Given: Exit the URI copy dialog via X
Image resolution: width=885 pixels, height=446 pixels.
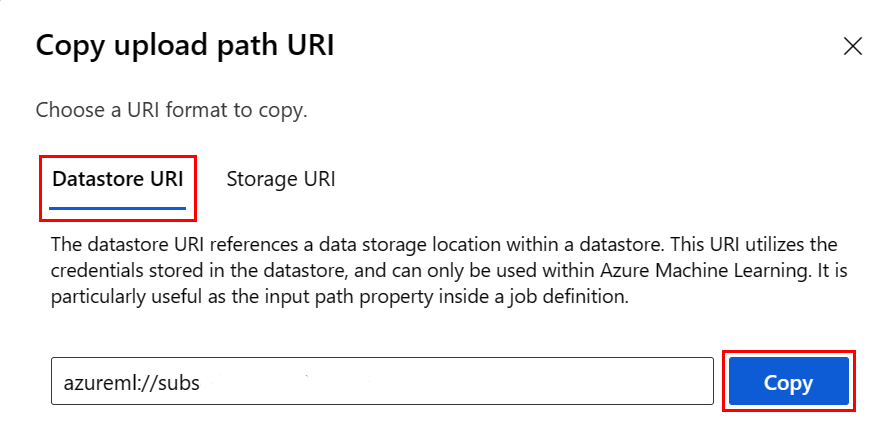Looking at the screenshot, I should pos(852,46).
